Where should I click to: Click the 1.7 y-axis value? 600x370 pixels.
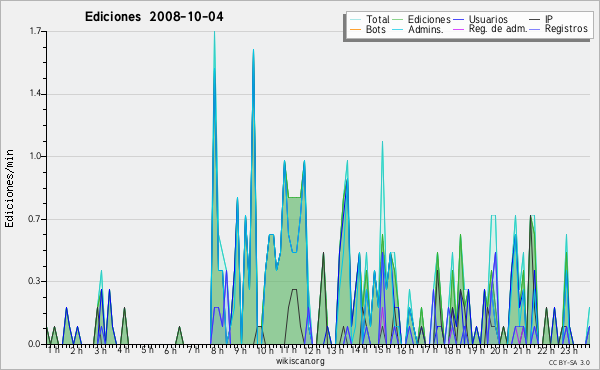[x=35, y=31]
